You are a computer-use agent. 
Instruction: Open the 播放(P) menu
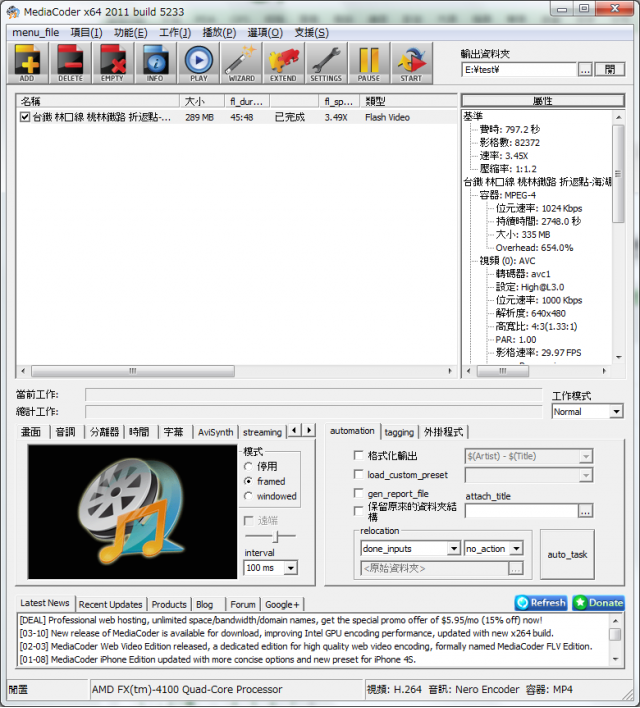pos(219,33)
